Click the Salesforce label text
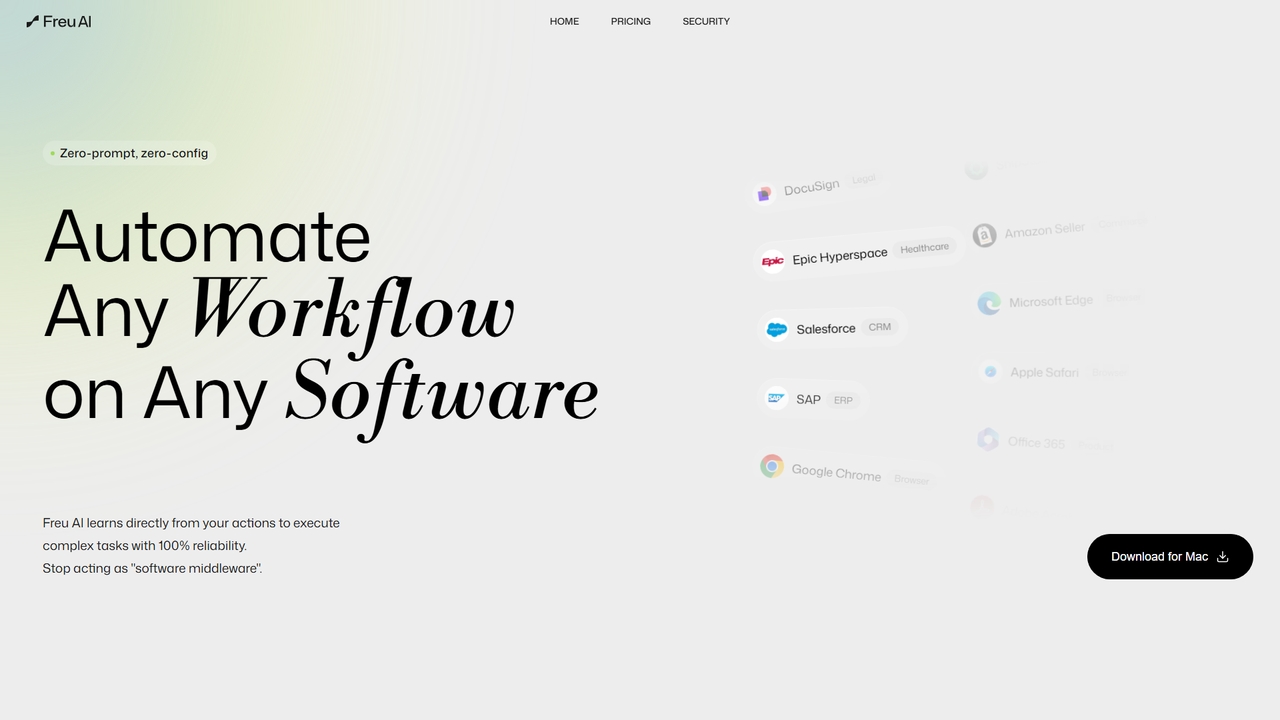 click(826, 329)
